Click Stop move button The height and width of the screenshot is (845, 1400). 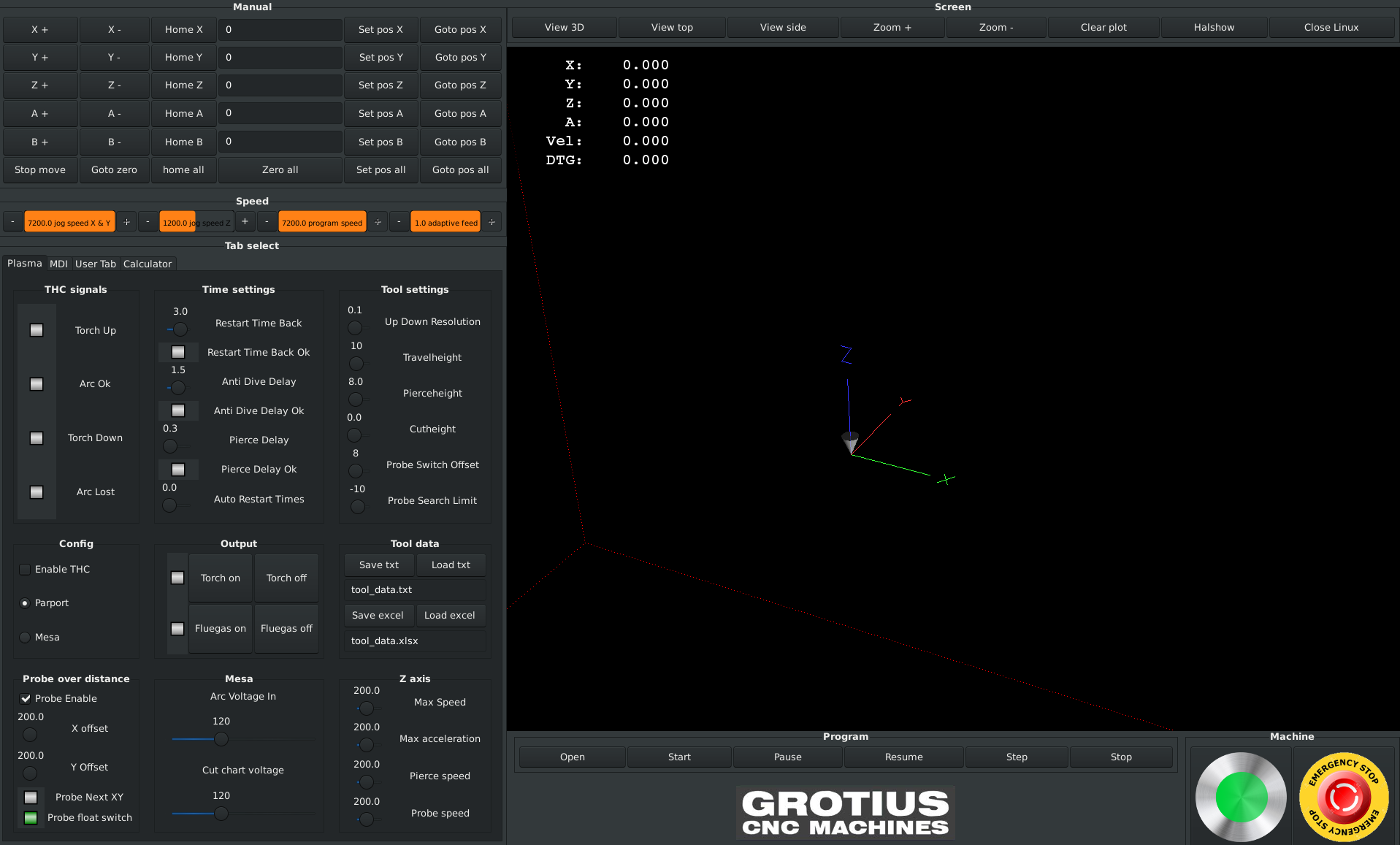pos(40,170)
